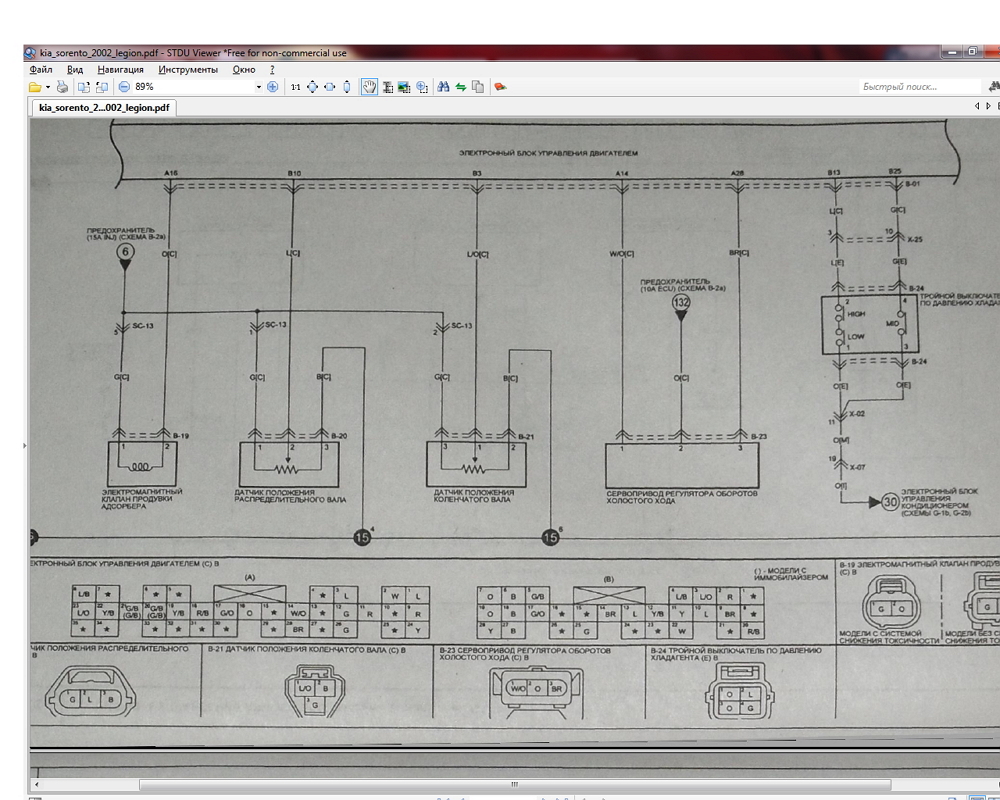Click the zoom in plus button

272,87
